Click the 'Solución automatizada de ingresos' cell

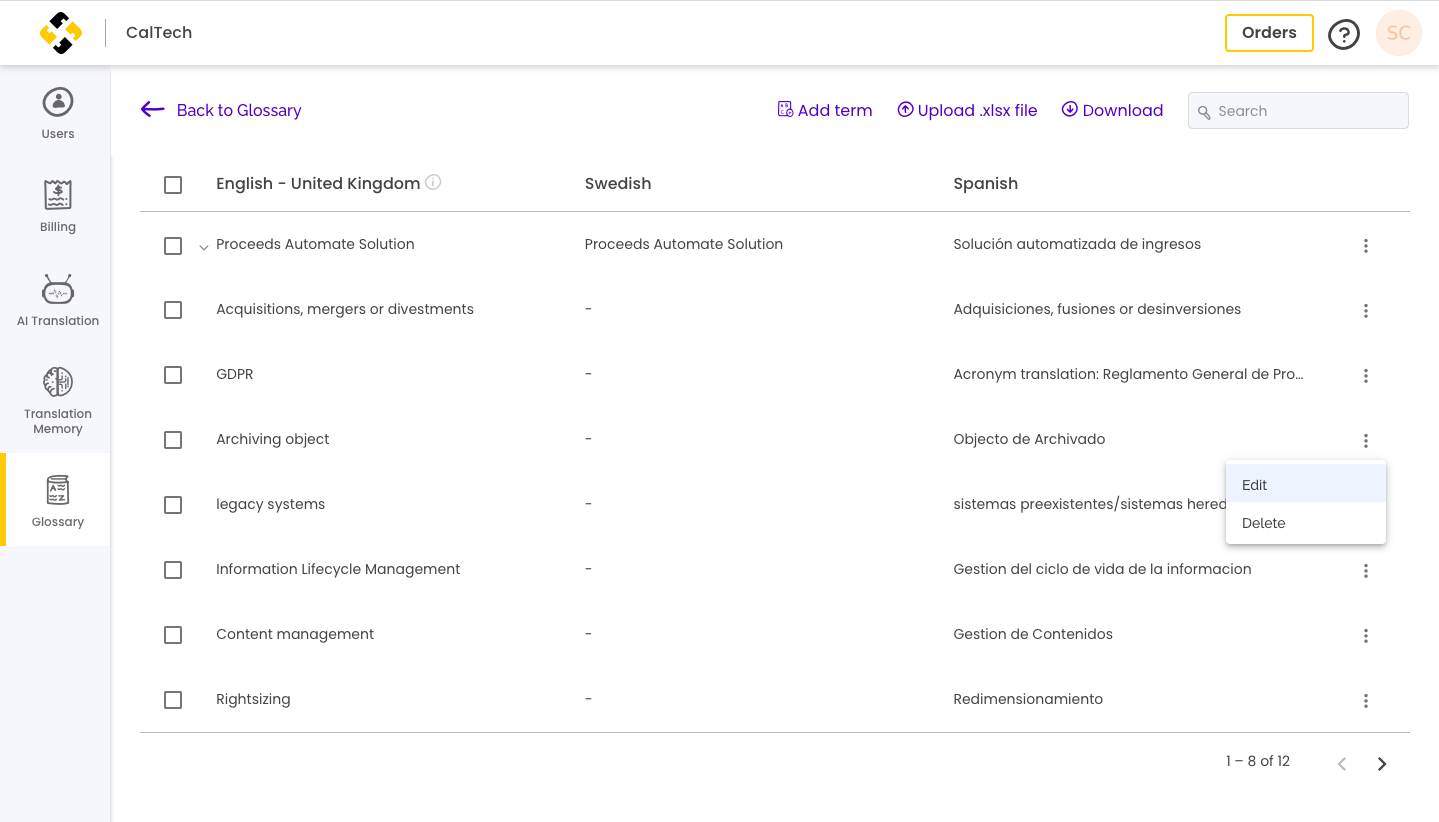[x=1077, y=244]
